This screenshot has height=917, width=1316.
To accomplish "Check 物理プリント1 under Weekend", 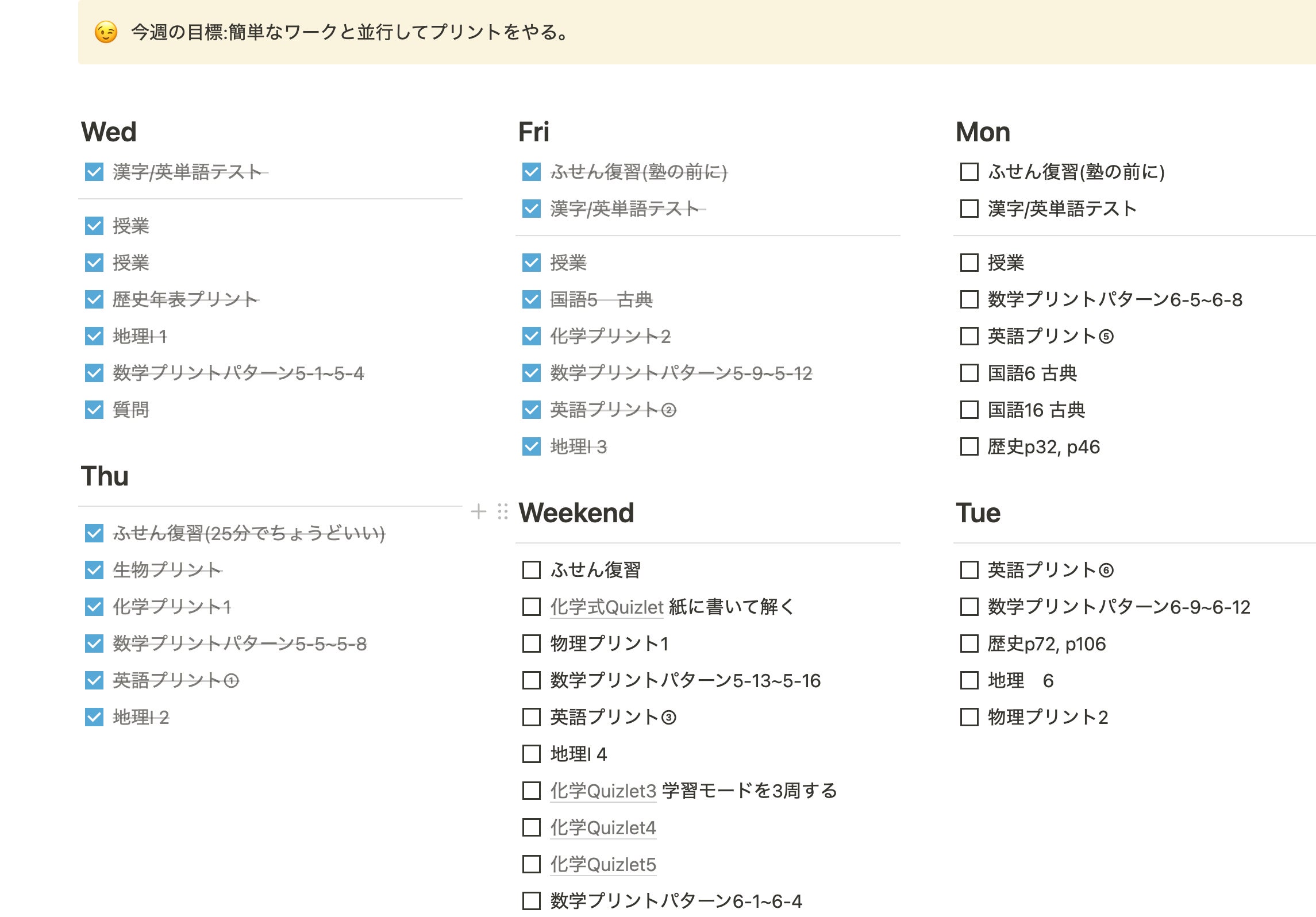I will (x=532, y=644).
